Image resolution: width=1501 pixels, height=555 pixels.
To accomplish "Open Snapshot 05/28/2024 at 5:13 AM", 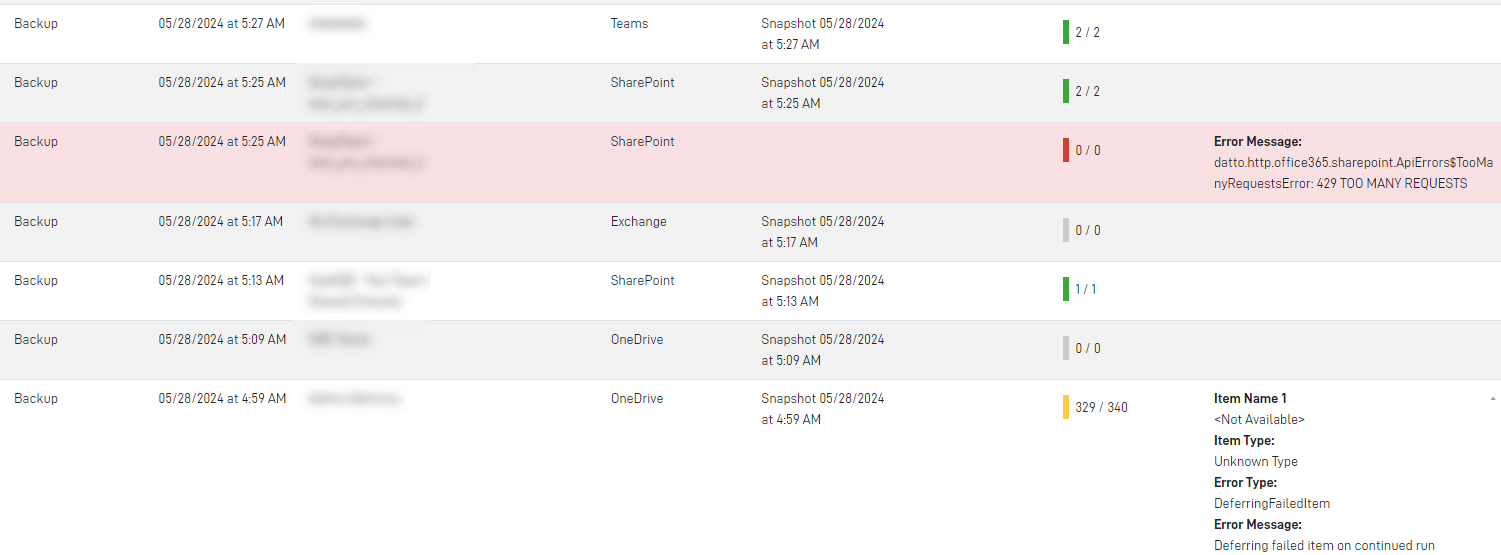I will (x=822, y=290).
